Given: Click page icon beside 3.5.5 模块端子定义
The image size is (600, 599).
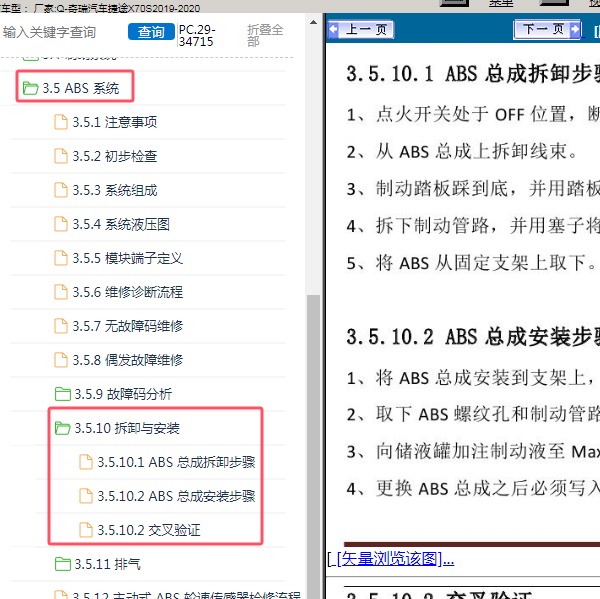Looking at the screenshot, I should 61,258.
